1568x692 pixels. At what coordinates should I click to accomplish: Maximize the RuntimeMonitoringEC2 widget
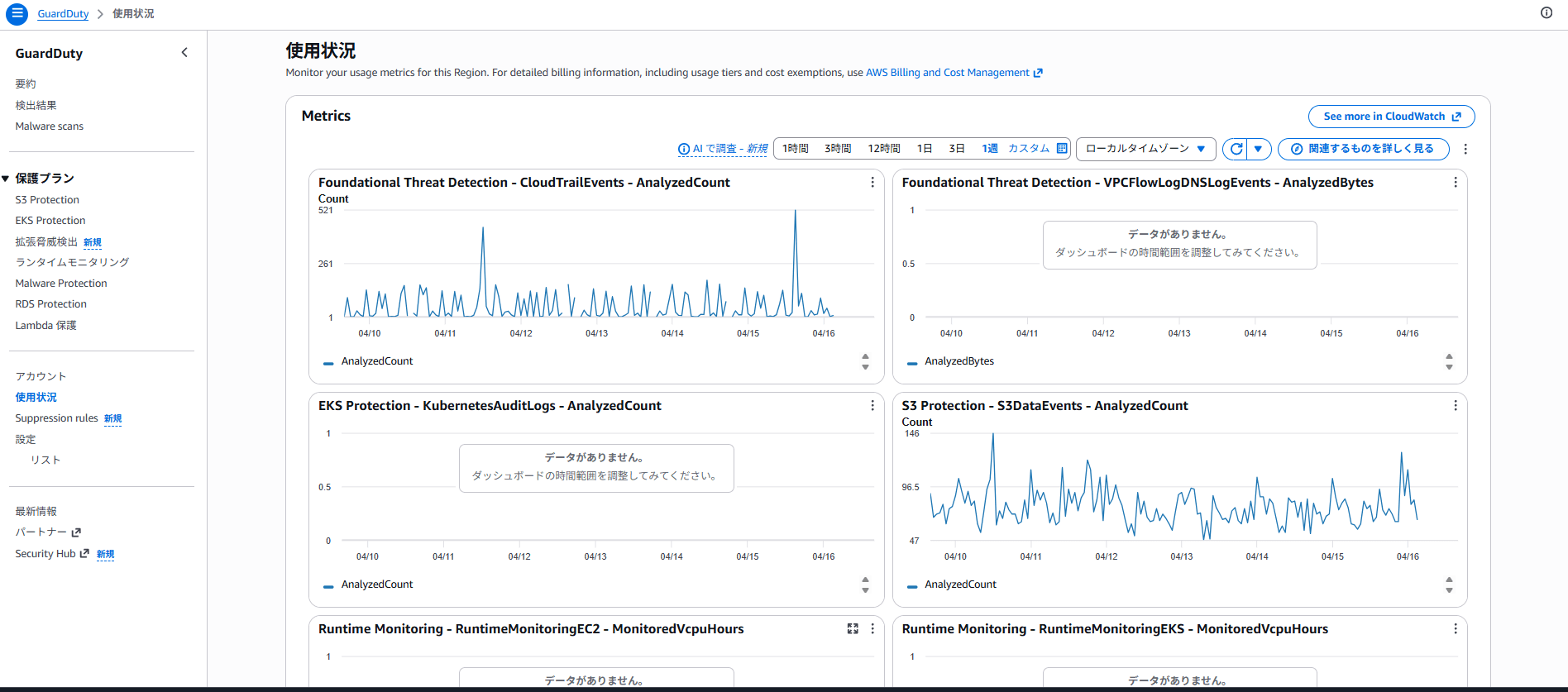click(853, 628)
